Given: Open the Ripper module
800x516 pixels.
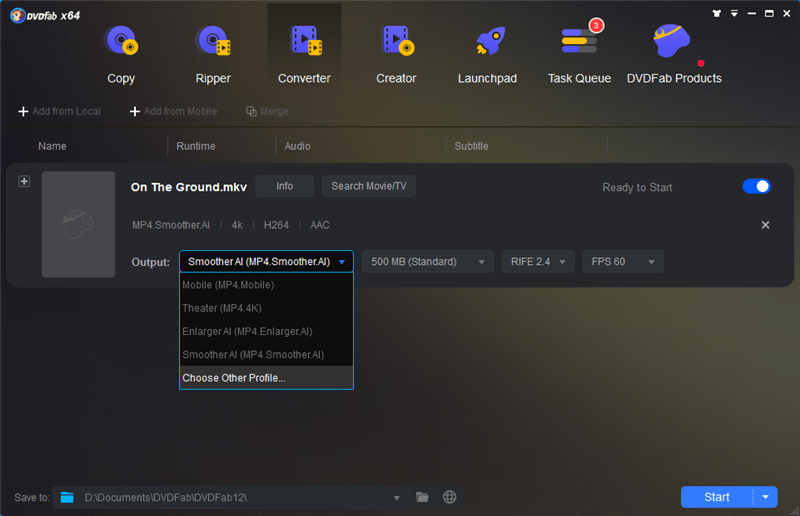Looking at the screenshot, I should (x=213, y=54).
